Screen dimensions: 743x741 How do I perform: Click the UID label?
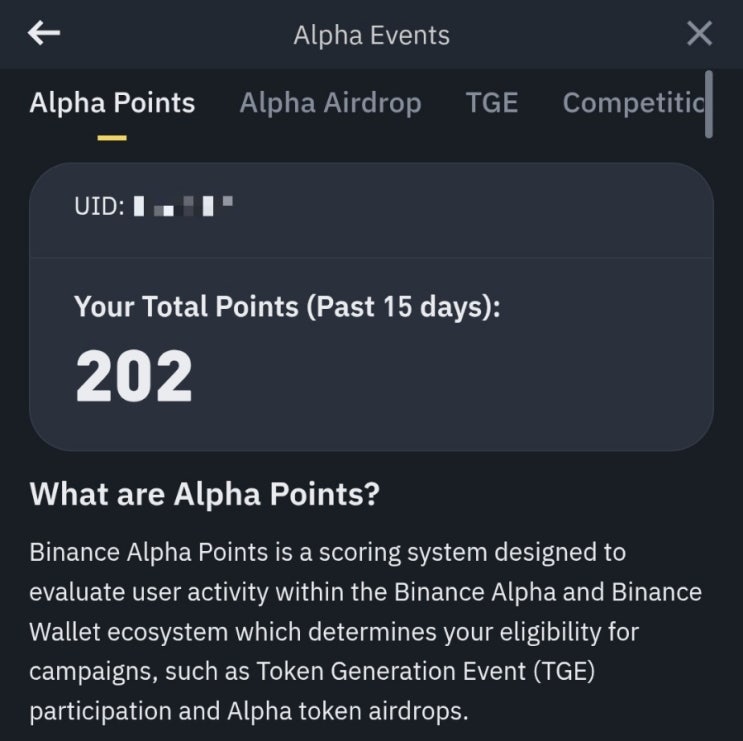click(99, 207)
